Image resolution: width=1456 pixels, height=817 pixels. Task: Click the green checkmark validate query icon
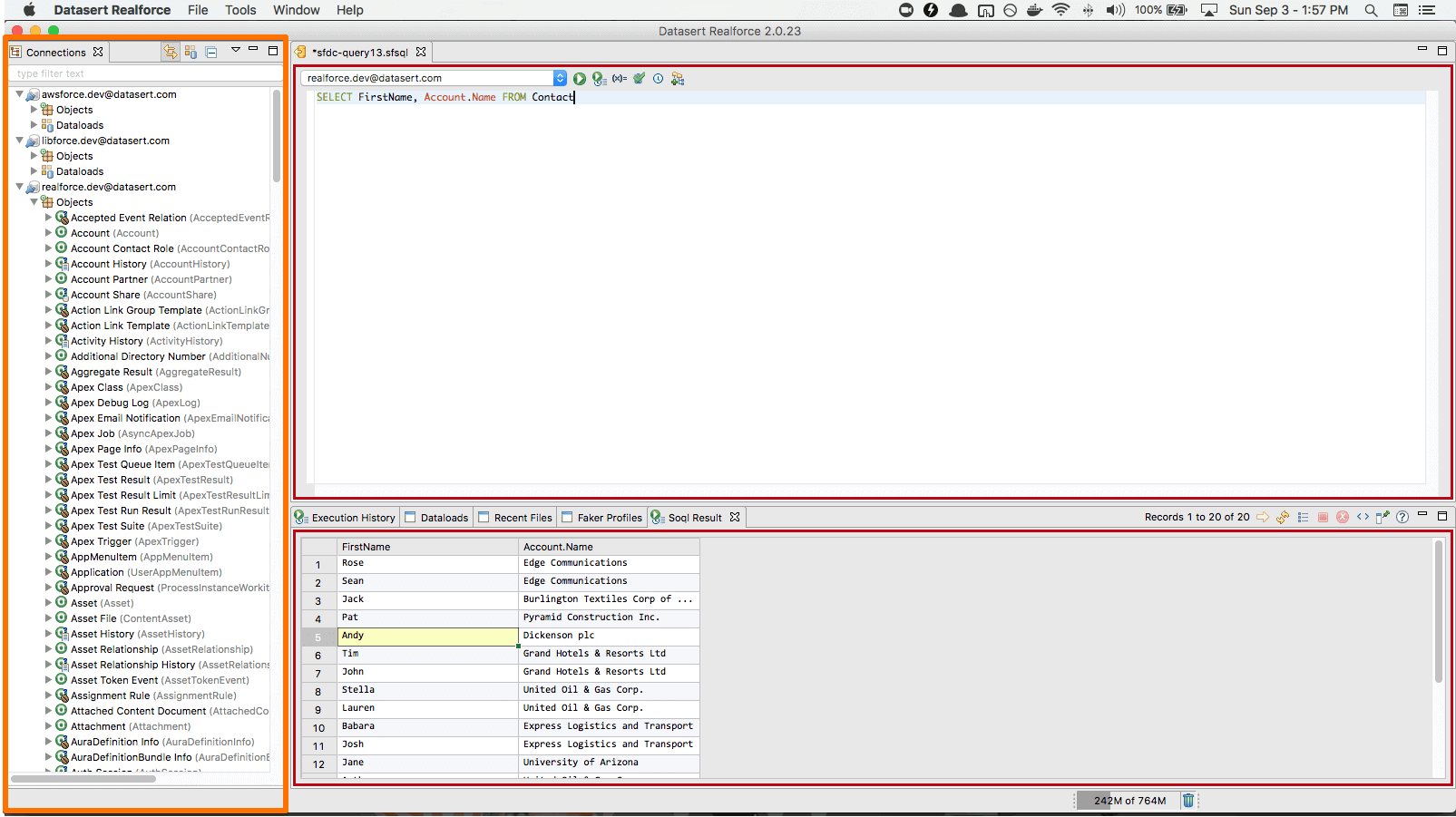point(640,79)
